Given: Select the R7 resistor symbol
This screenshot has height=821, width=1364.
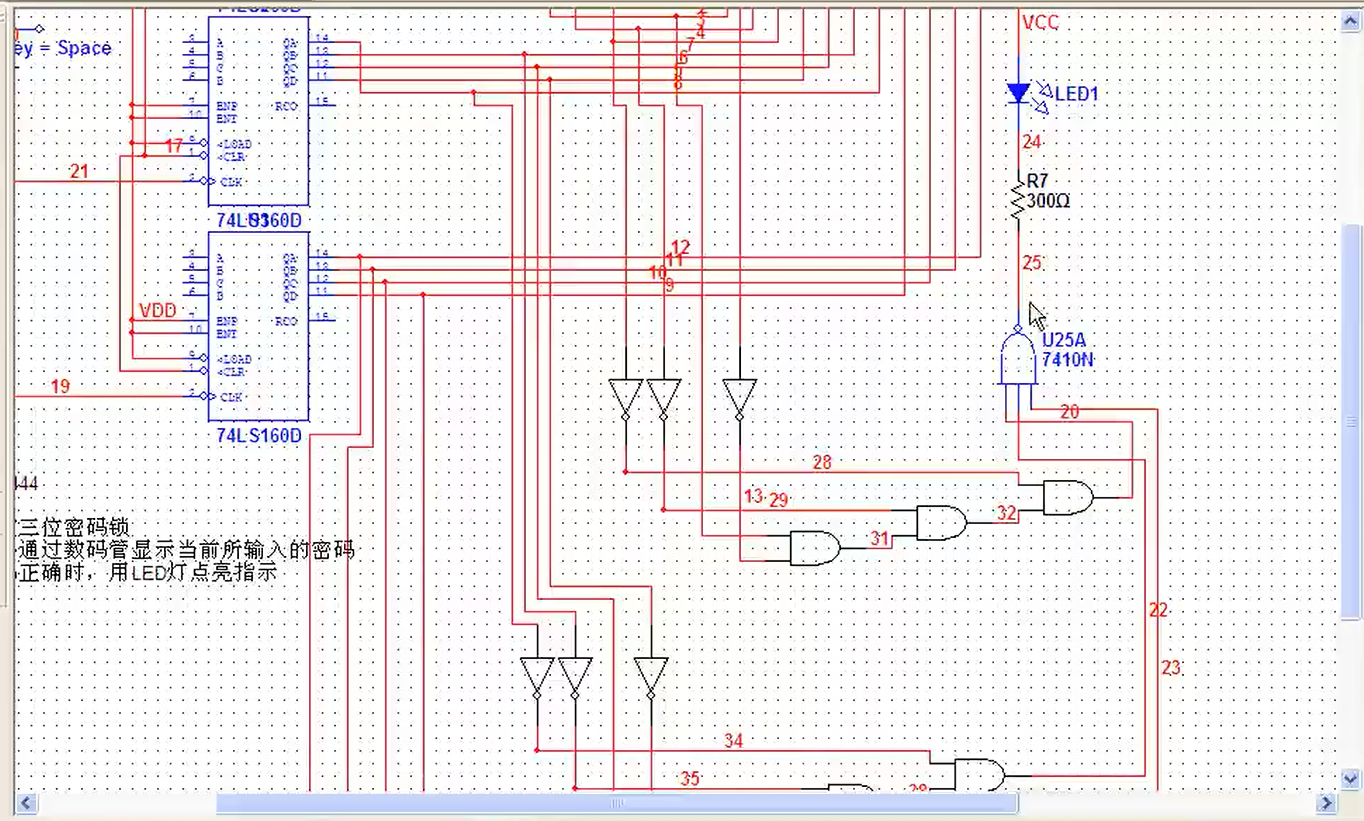Looking at the screenshot, I should [1018, 200].
